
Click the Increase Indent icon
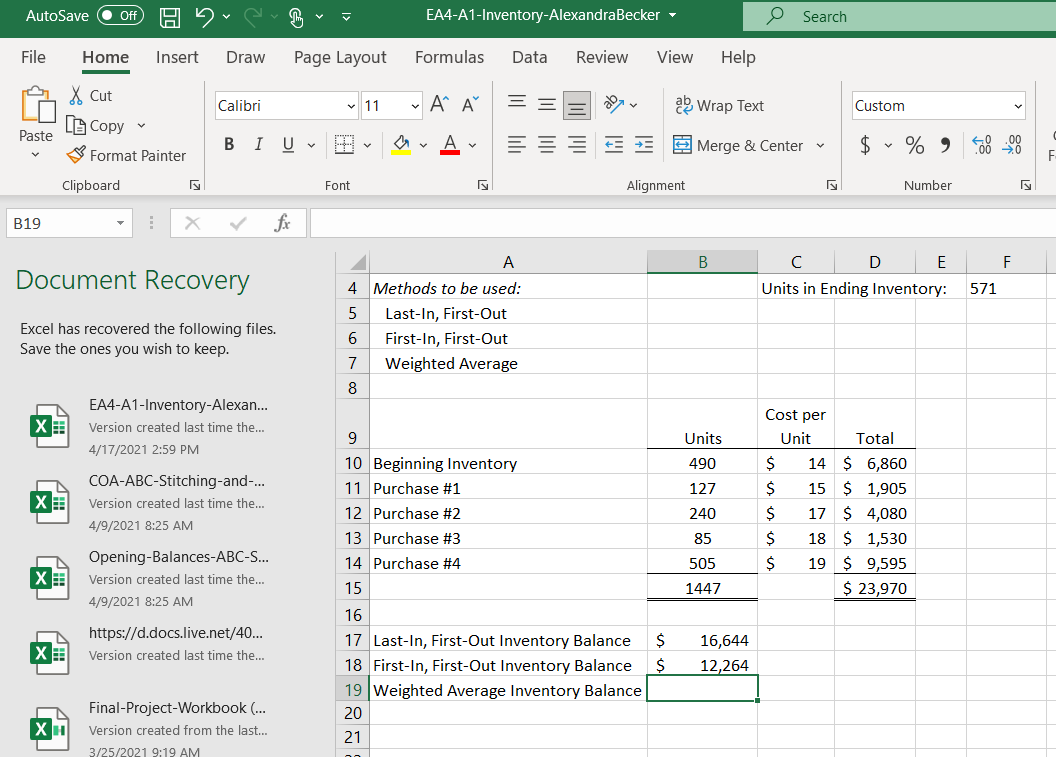pos(645,146)
